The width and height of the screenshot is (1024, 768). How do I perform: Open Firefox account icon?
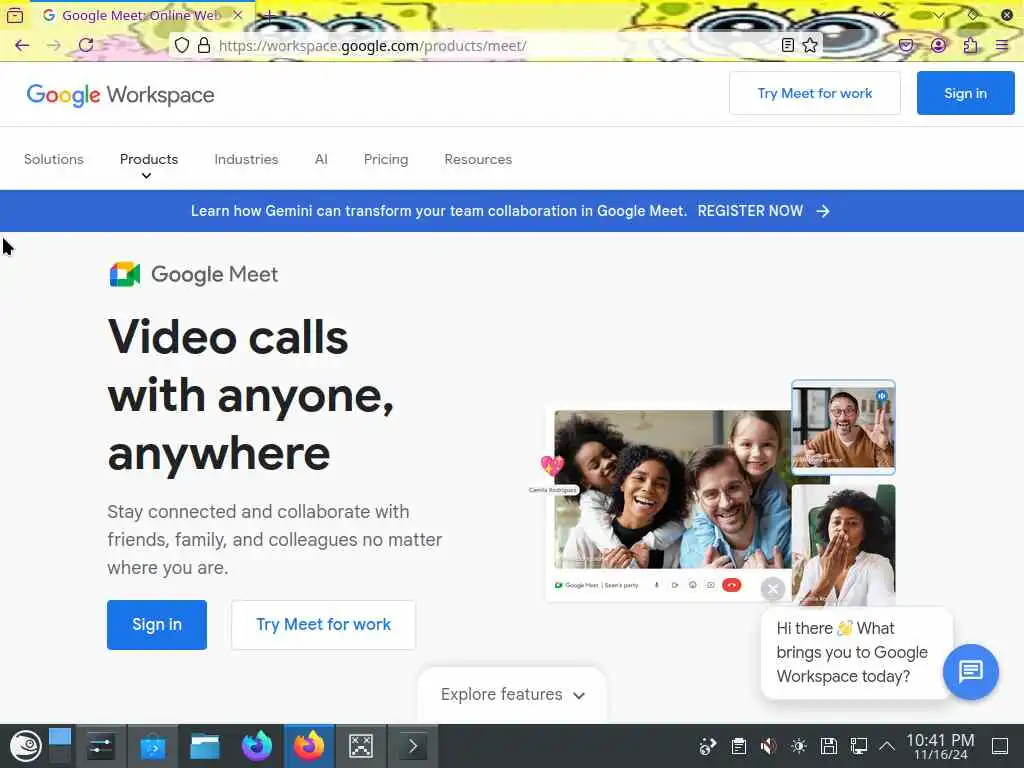click(938, 45)
